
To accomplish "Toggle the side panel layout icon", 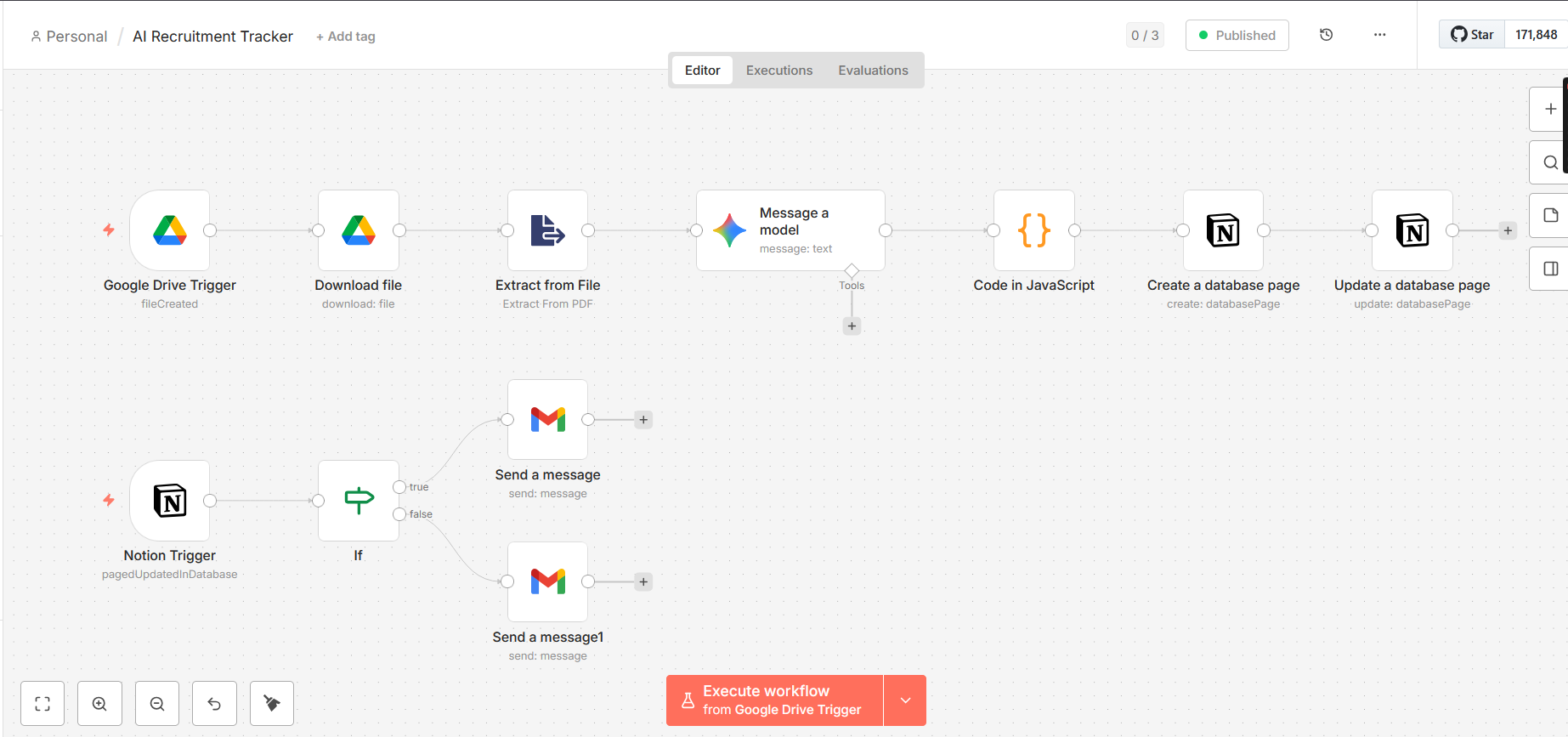I will pyautogui.click(x=1550, y=269).
